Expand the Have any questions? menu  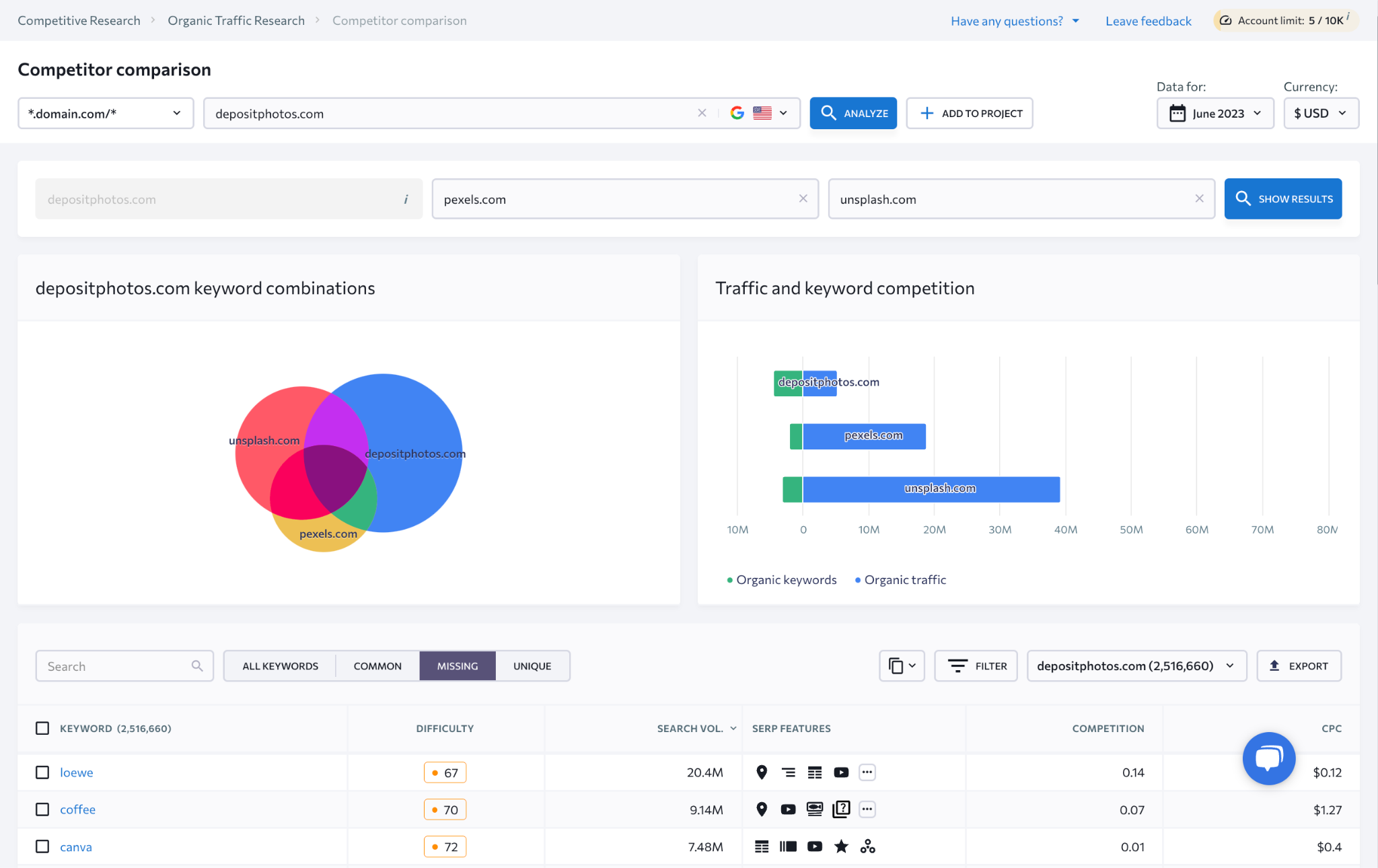pos(1015,21)
